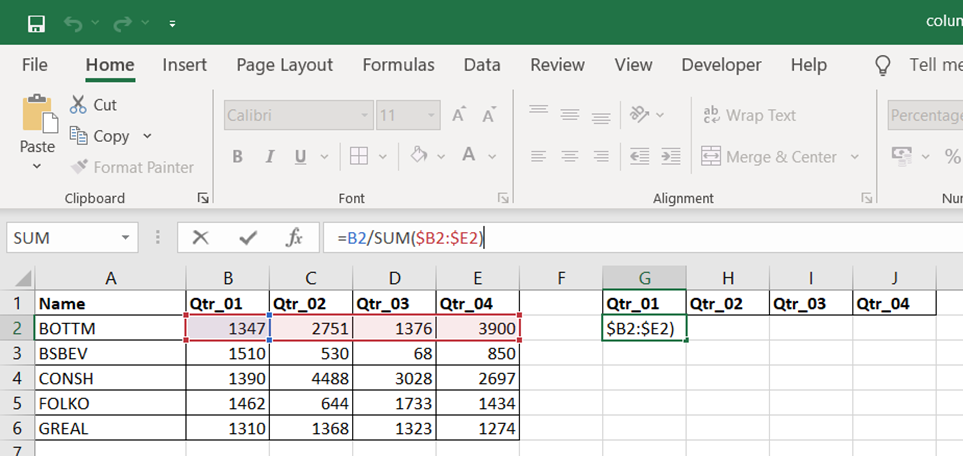Toggle Italic formatting
This screenshot has width=963, height=456.
268,157
